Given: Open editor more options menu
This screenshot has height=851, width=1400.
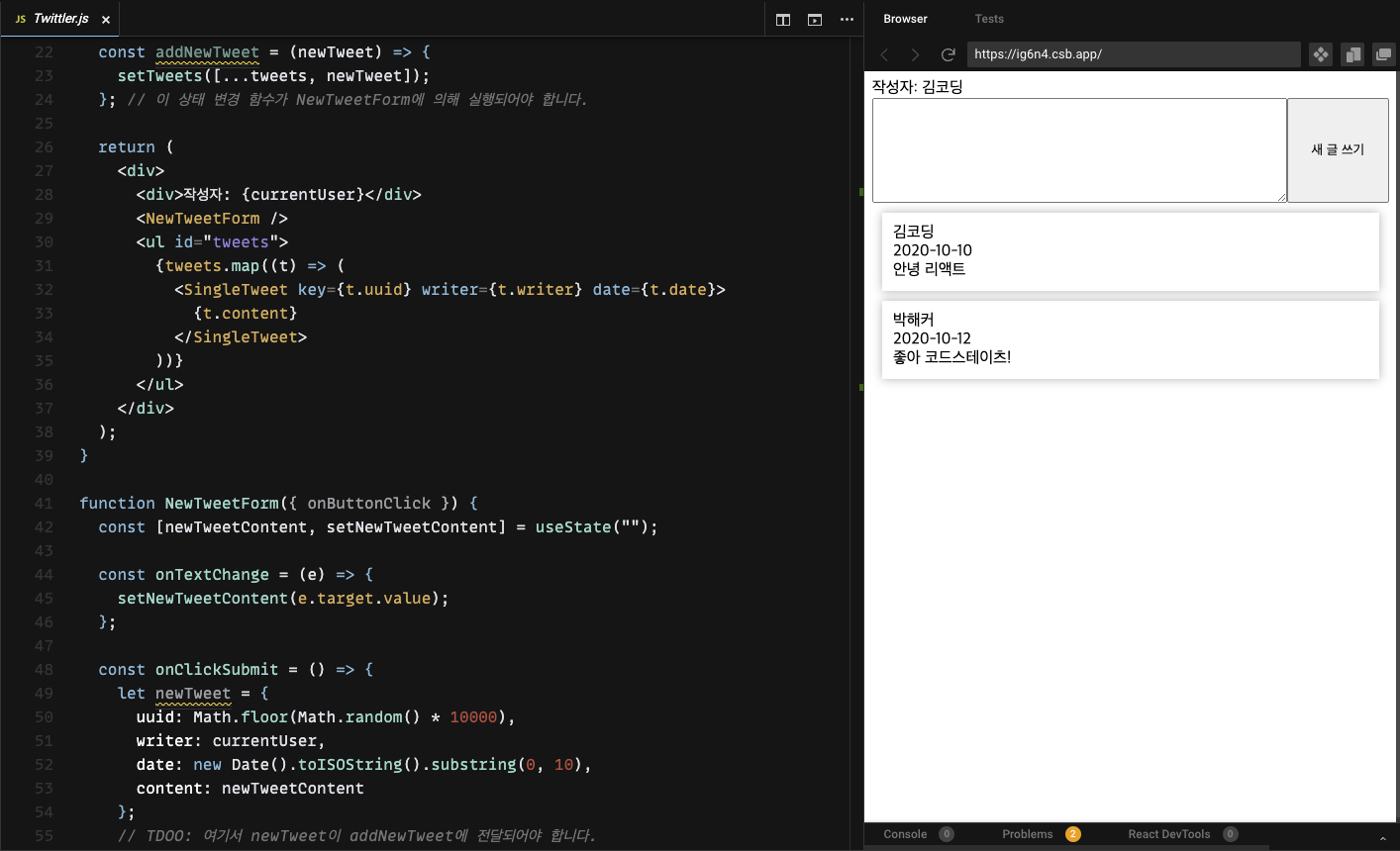Looking at the screenshot, I should click(x=847, y=20).
